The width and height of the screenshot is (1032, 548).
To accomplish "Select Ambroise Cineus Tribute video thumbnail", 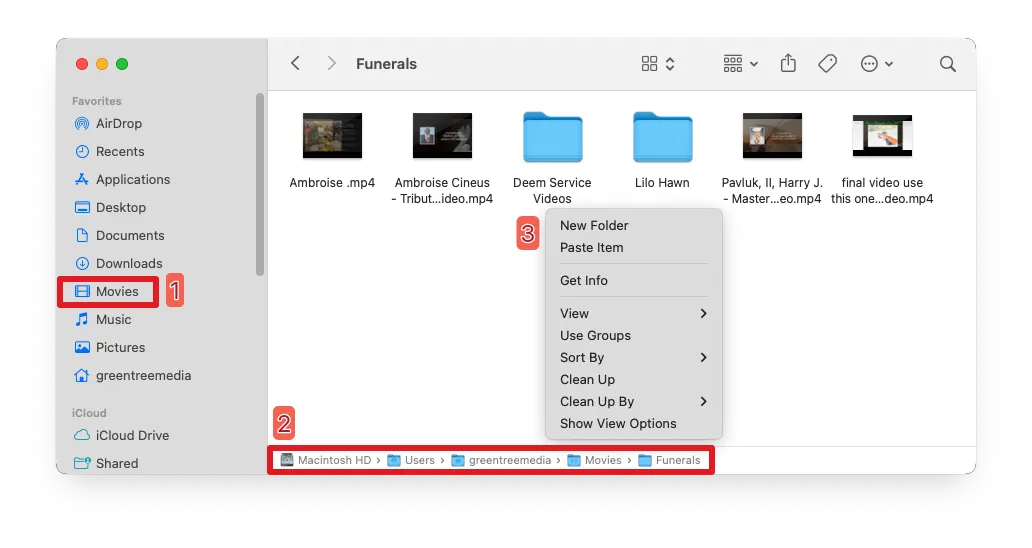I will coord(442,136).
